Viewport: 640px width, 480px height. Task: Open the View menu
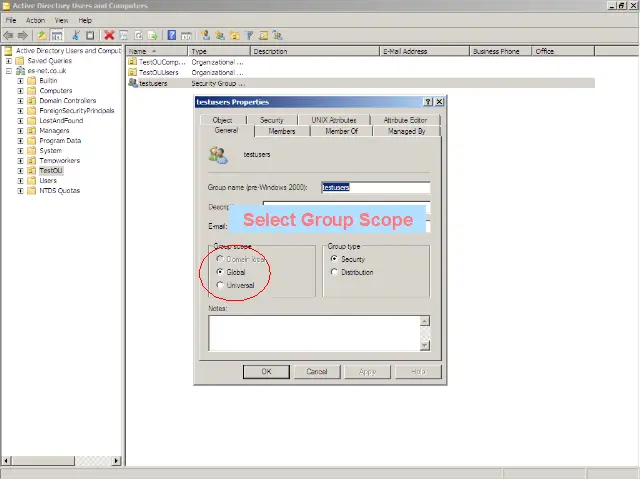coord(62,20)
